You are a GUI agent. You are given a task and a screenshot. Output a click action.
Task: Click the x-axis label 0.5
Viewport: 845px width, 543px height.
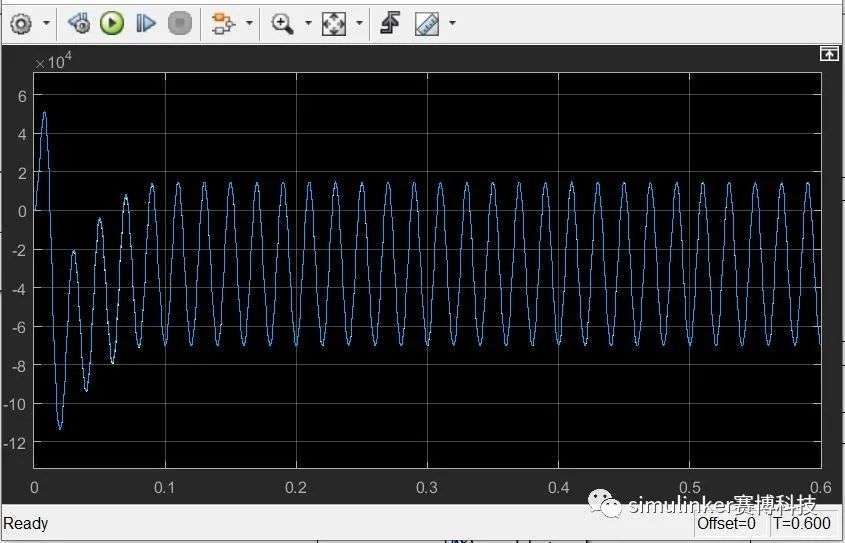689,488
